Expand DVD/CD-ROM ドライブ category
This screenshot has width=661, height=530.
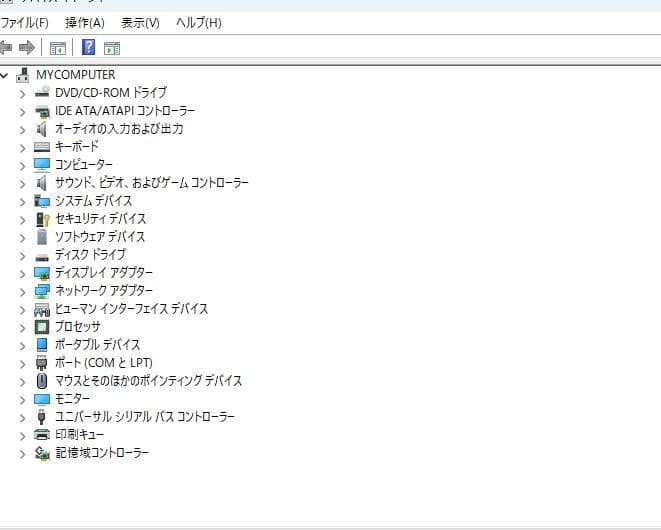[x=23, y=94]
